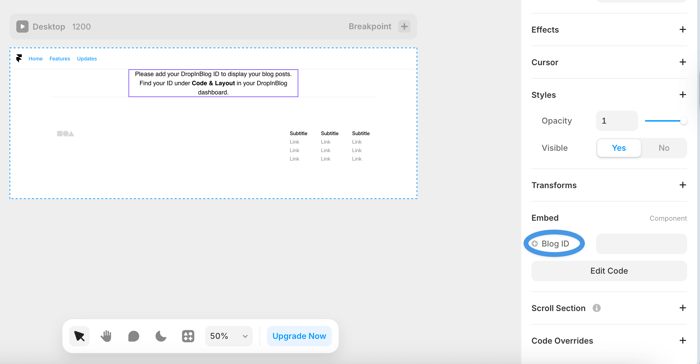Click the Upgrade Now button

coord(299,336)
